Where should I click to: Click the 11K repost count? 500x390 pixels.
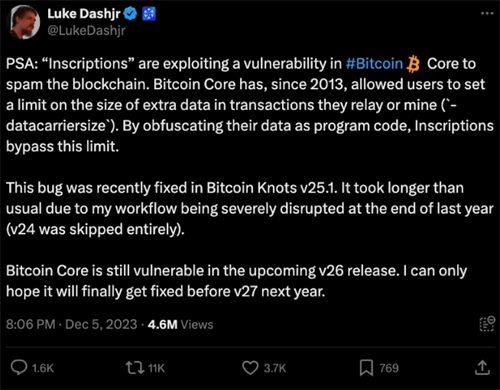coord(156,368)
